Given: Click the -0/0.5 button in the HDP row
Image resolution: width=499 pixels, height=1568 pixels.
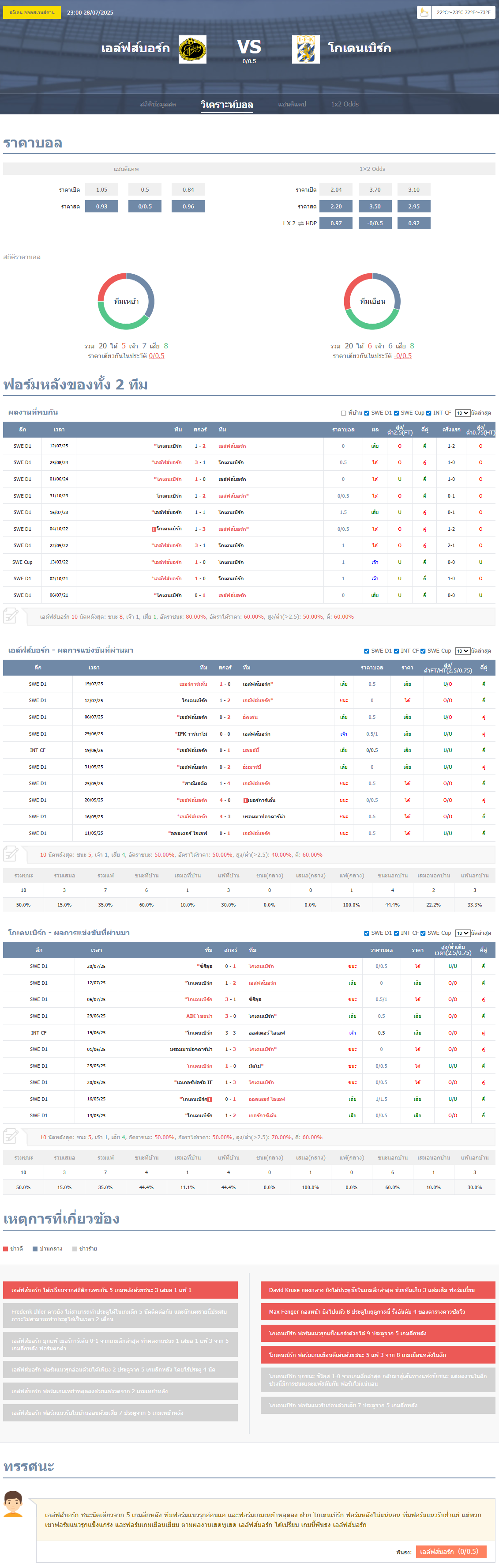Looking at the screenshot, I should [x=375, y=223].
